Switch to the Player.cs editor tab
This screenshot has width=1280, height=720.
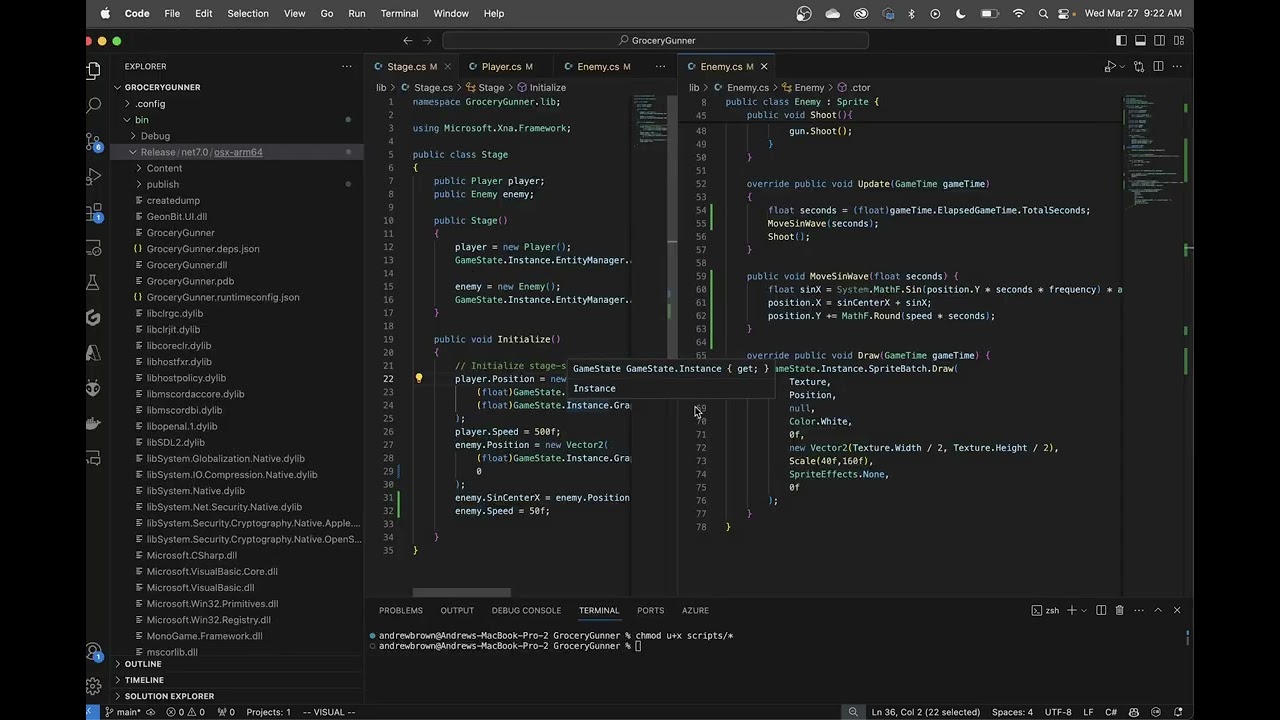tap(501, 67)
